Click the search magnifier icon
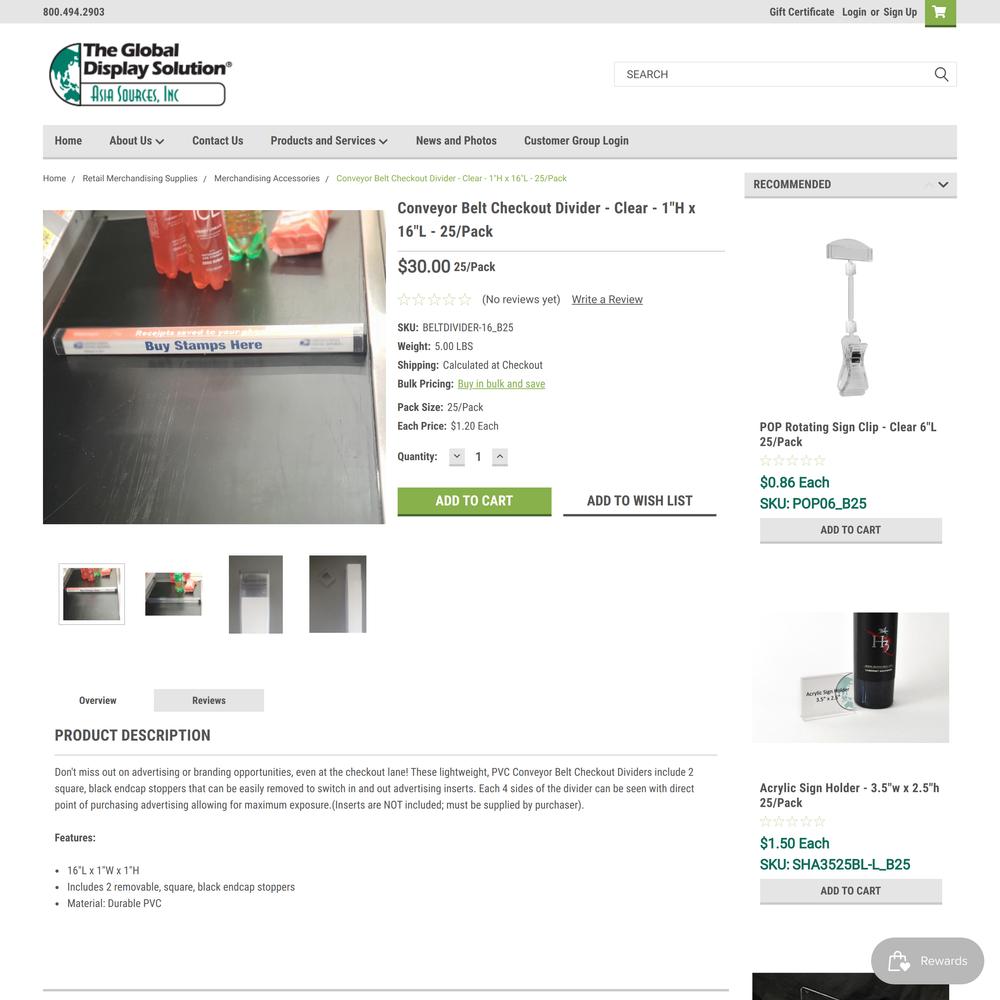The width and height of the screenshot is (1000, 1000). point(941,74)
